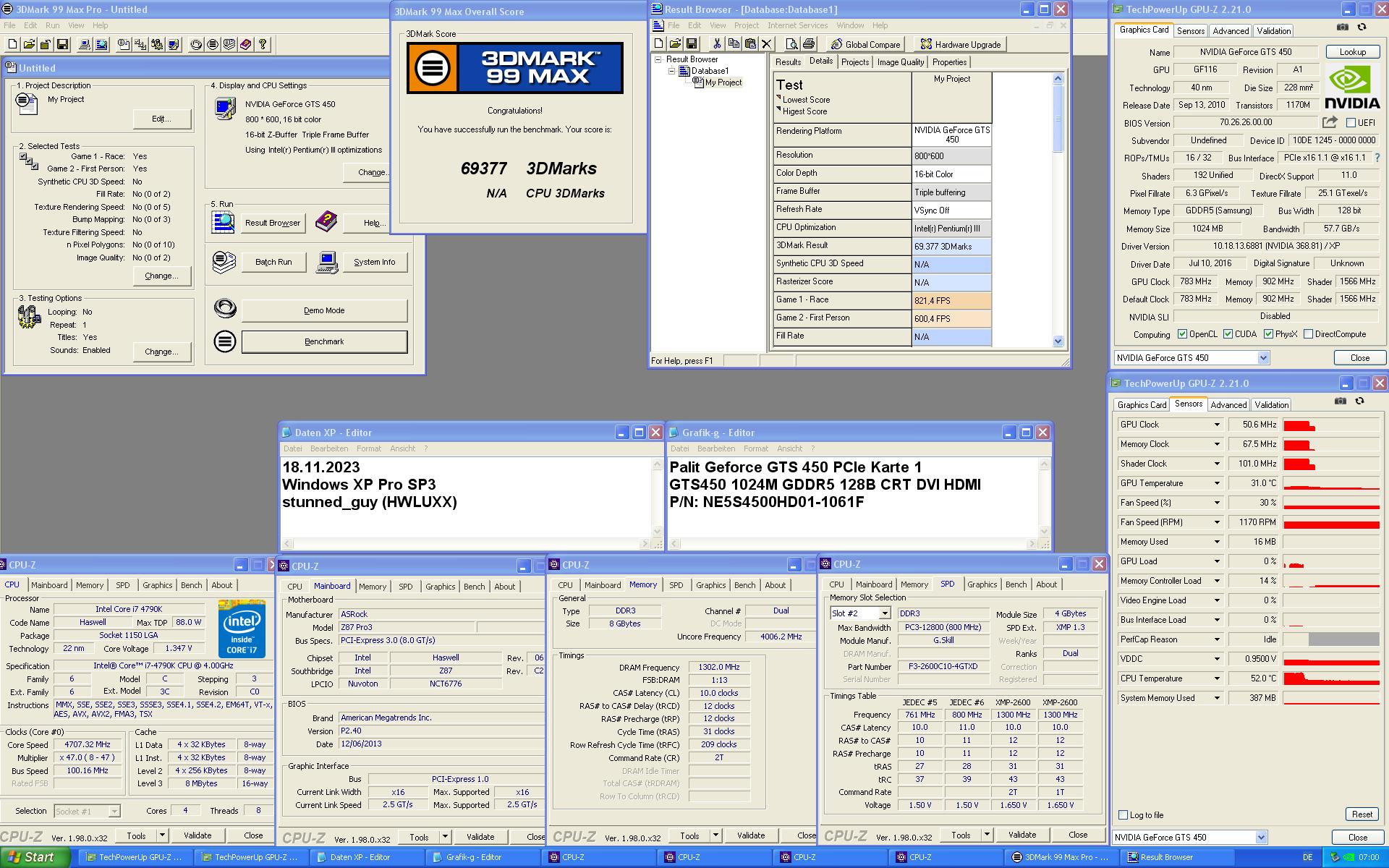Image resolution: width=1389 pixels, height=868 pixels.
Task: Click Bus Interface question mark icon in GPU-Z
Action: [1377, 158]
